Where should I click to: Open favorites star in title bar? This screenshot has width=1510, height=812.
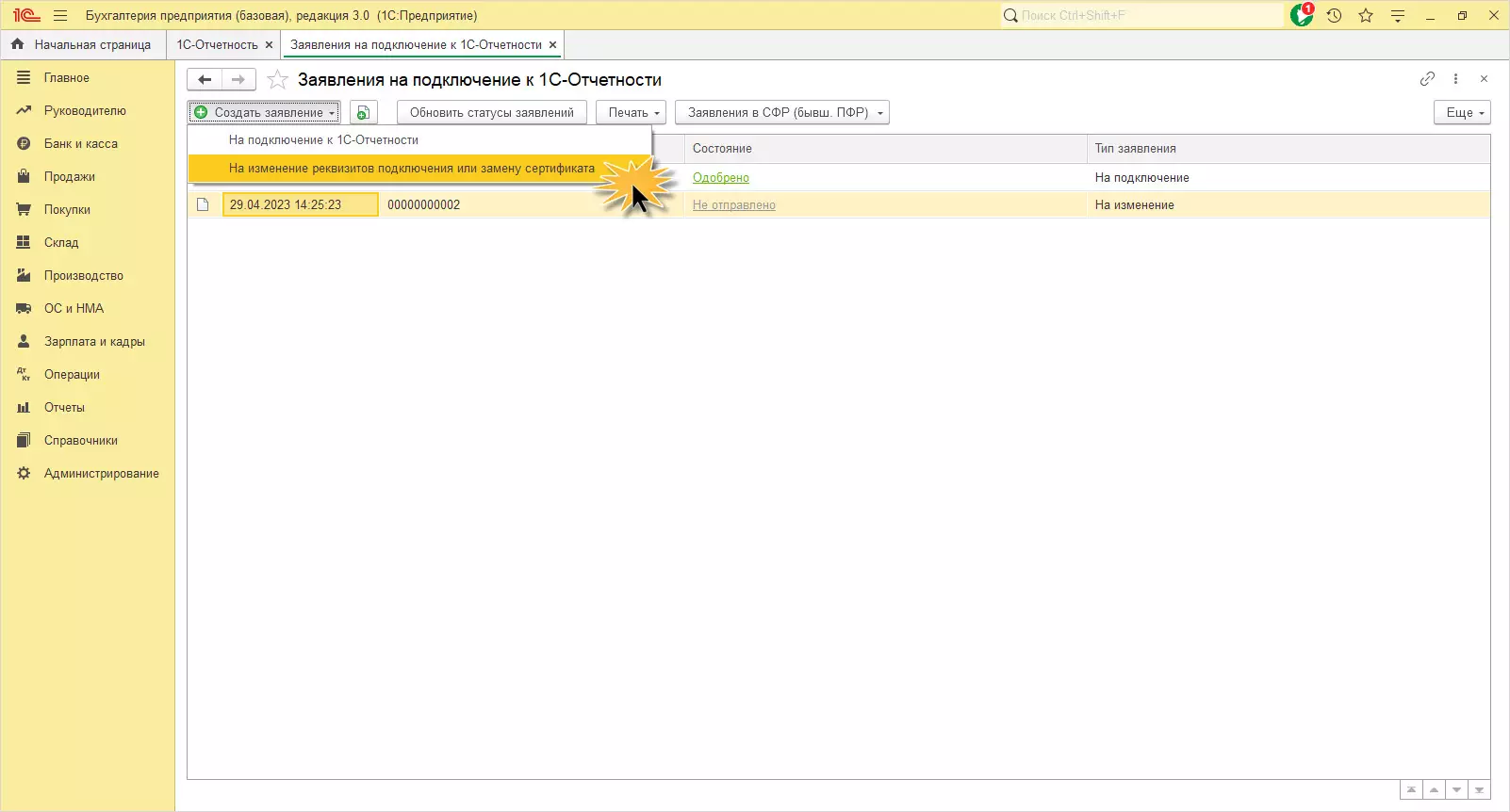click(1366, 15)
